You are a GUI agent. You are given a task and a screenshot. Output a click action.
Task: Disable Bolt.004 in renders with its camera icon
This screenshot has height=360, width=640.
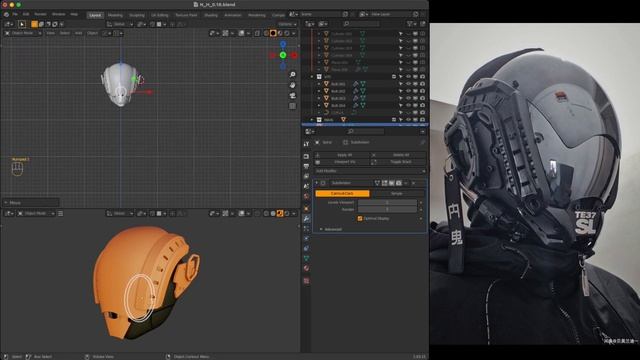[x=422, y=106]
